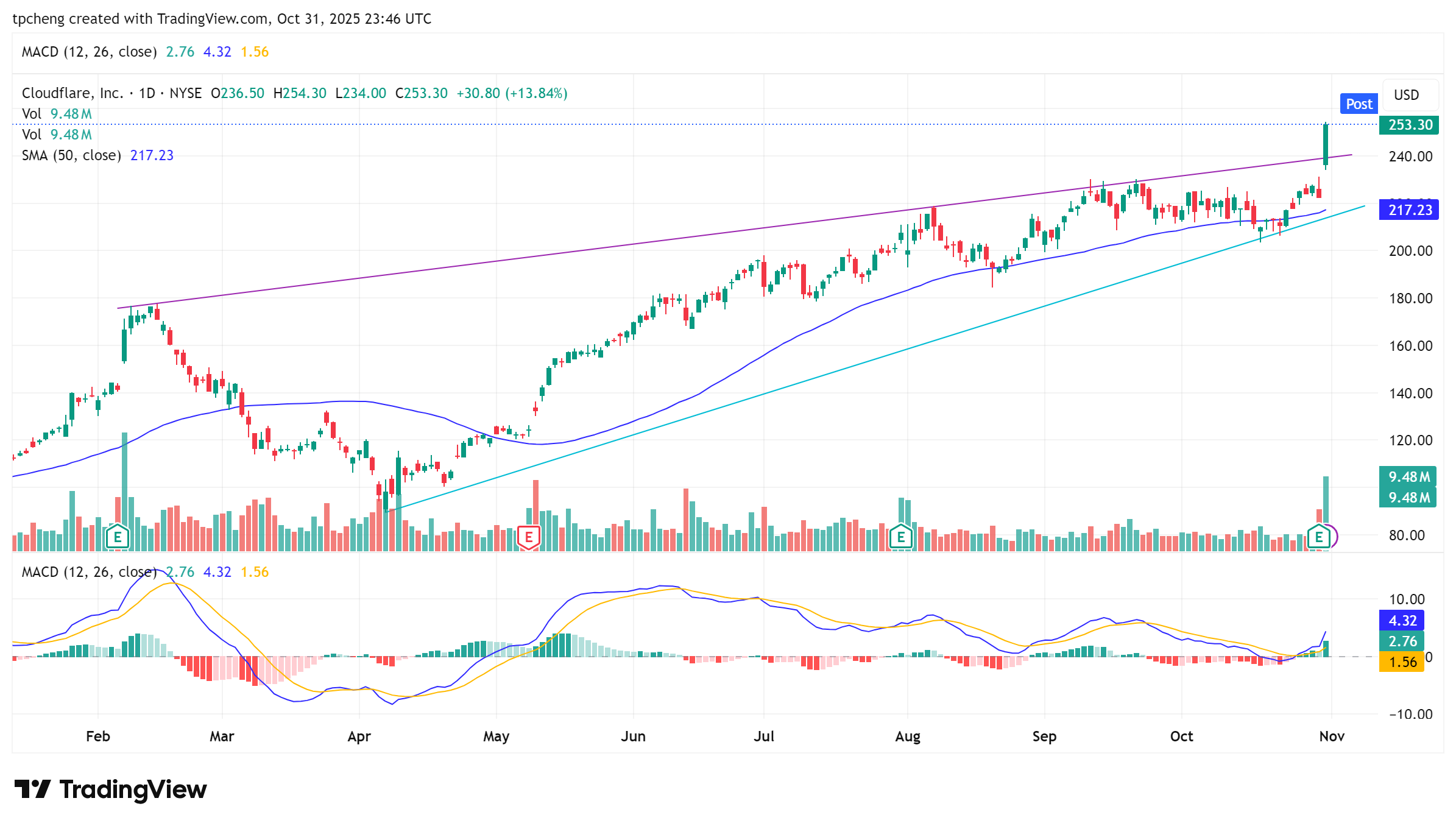The width and height of the screenshot is (1456, 826).
Task: Click the February green earnings E marker
Action: (x=118, y=537)
